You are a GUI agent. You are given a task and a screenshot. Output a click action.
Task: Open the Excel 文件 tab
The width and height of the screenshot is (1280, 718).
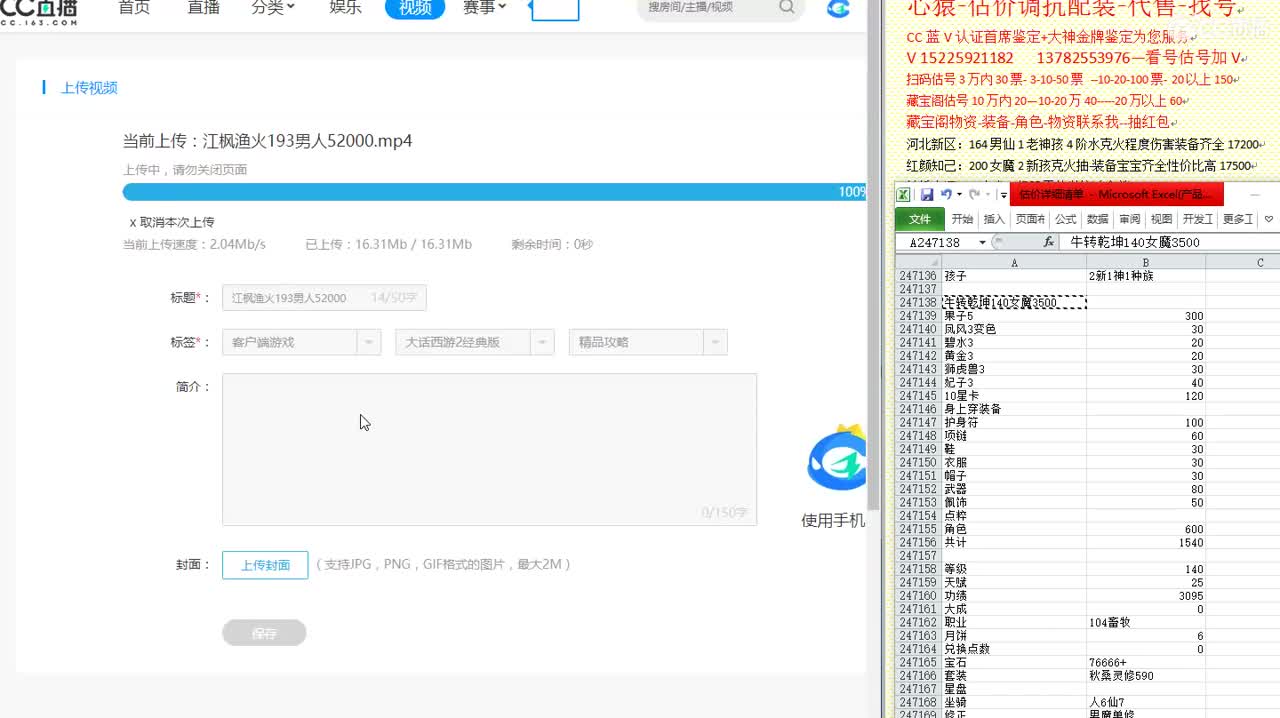[919, 219]
